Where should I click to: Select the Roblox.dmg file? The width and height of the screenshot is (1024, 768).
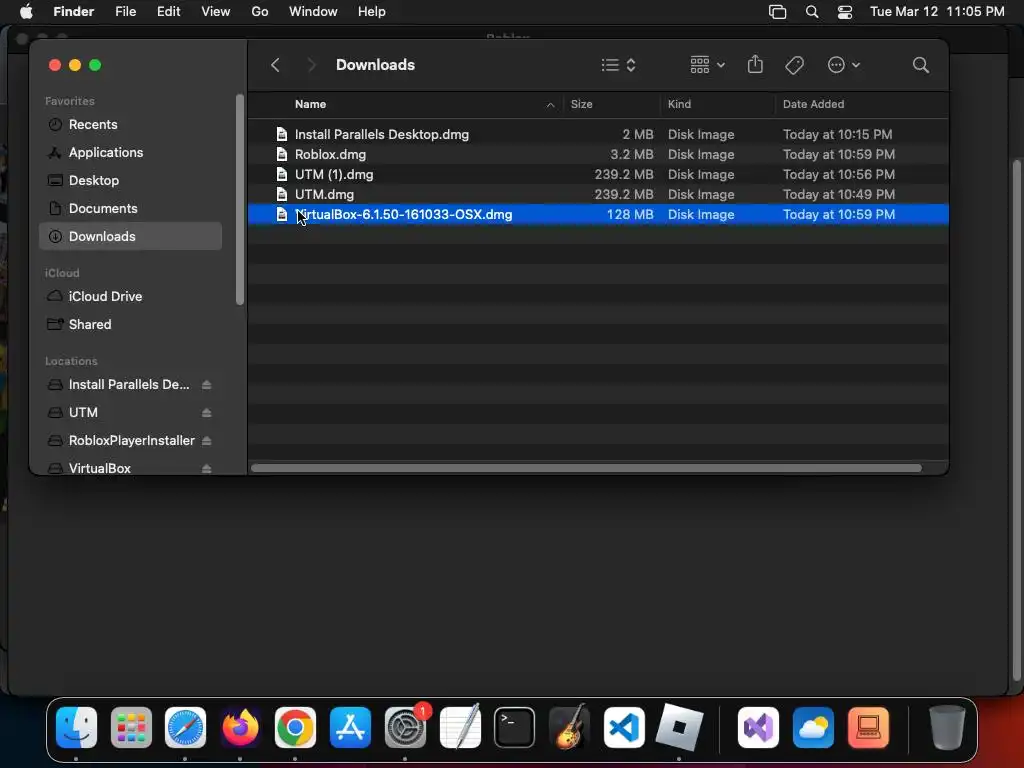[598, 154]
